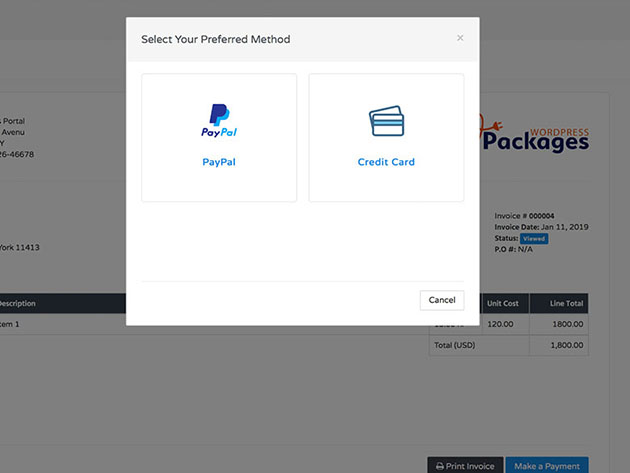Click the credit card icon
This screenshot has height=473, width=630.
pos(386,120)
